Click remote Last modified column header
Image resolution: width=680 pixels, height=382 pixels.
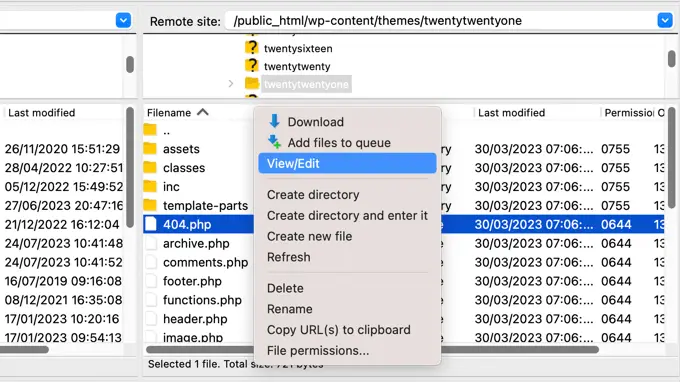pos(511,113)
